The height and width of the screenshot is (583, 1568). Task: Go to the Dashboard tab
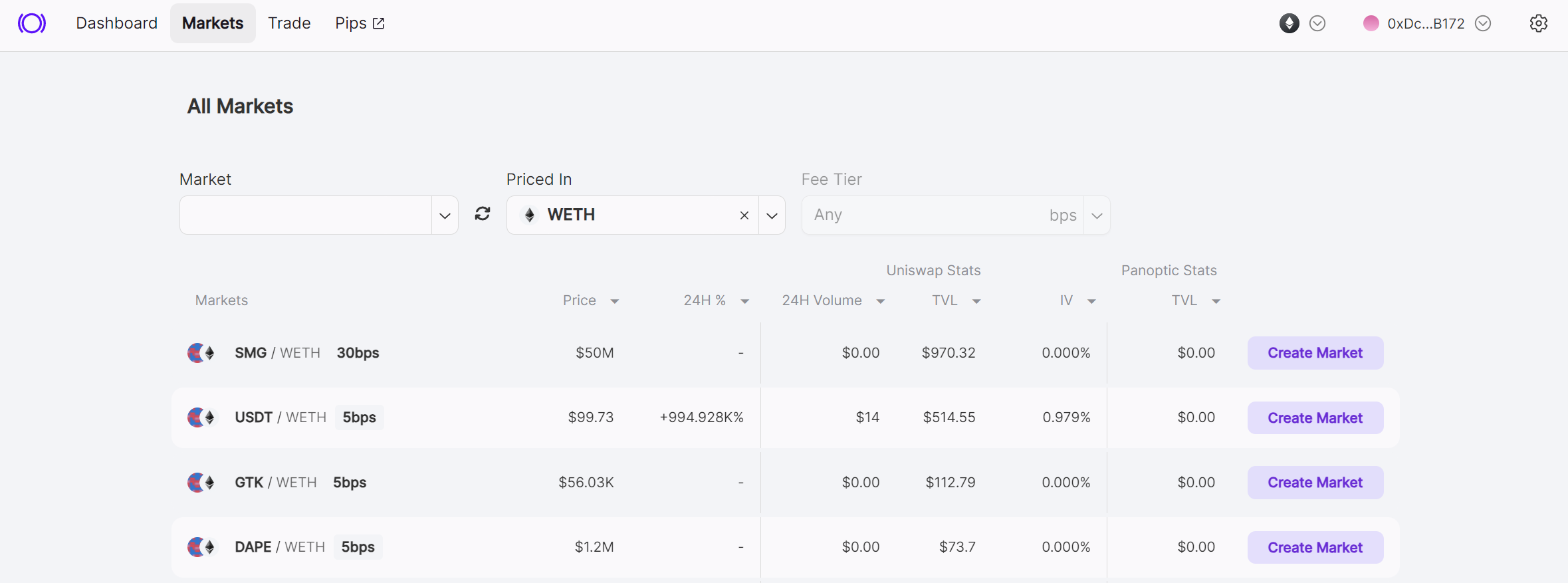point(116,23)
